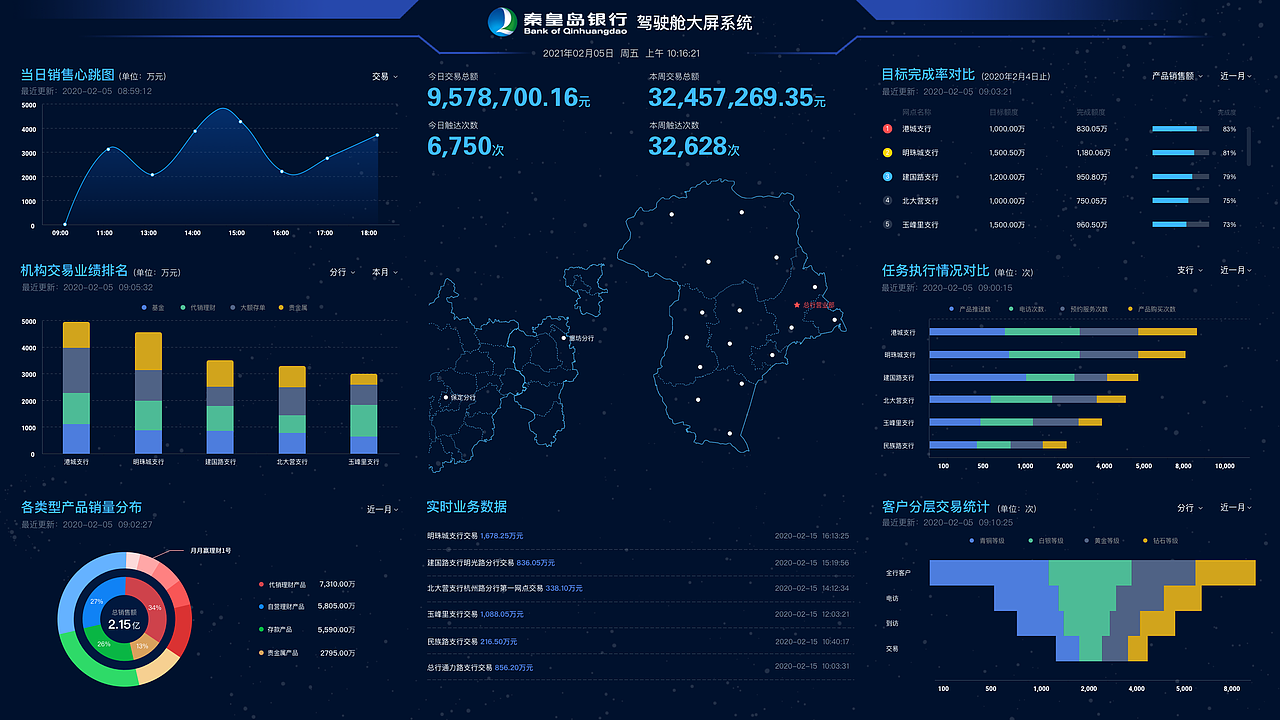Click the 今日触达次数 6,750次 value
1280x720 pixels.
(465, 146)
